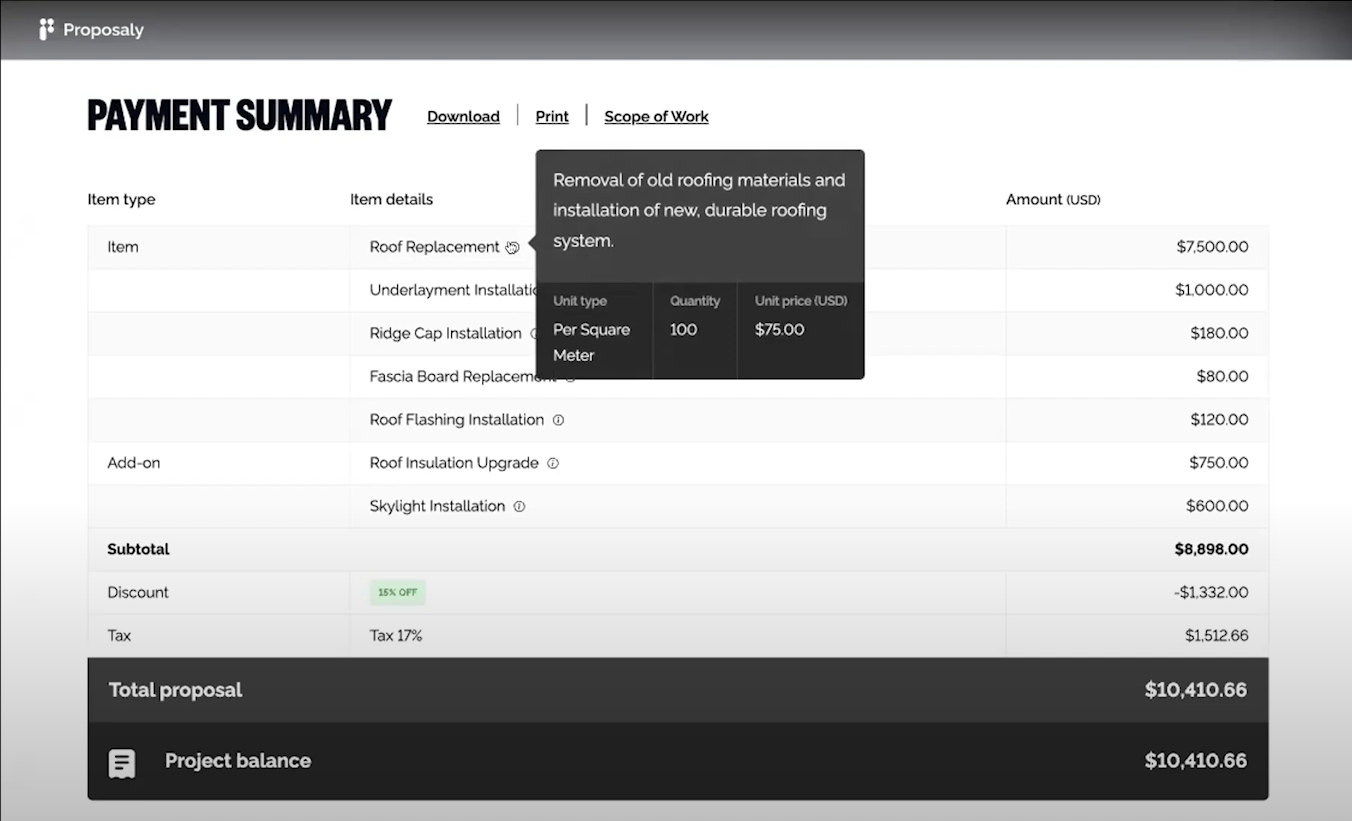Viewport: 1352px width, 821px height.
Task: Click the Skylight Installation item label
Action: coord(437,506)
